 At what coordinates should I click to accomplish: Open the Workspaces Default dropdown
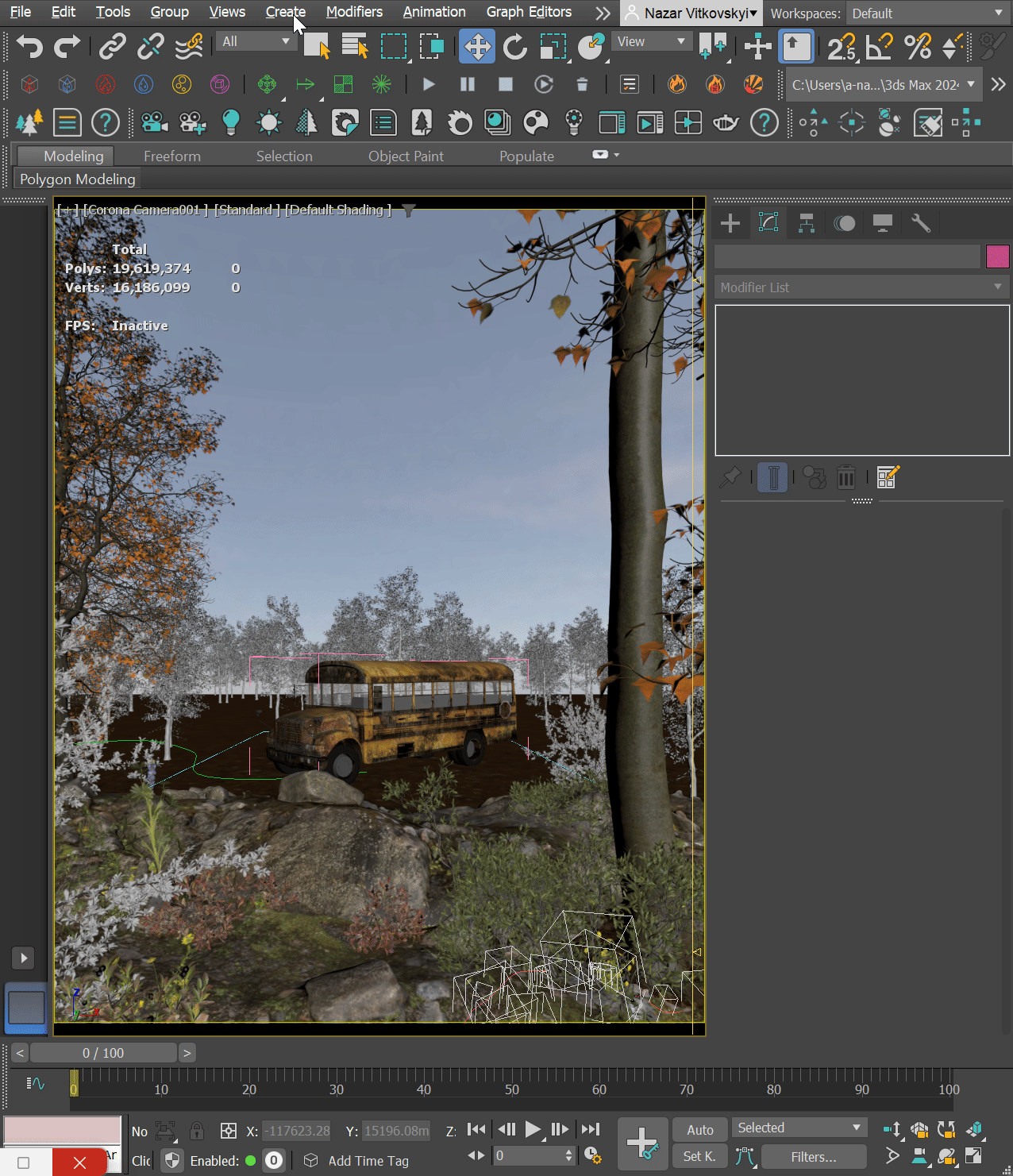926,13
